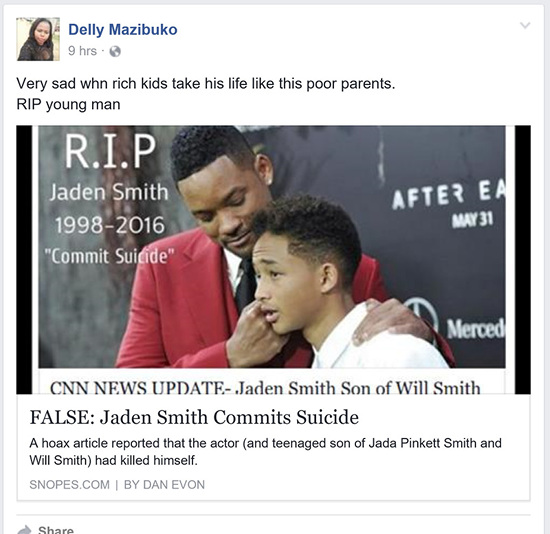This screenshot has height=534, width=550.
Task: Click the hoax article description text
Action: point(265,452)
